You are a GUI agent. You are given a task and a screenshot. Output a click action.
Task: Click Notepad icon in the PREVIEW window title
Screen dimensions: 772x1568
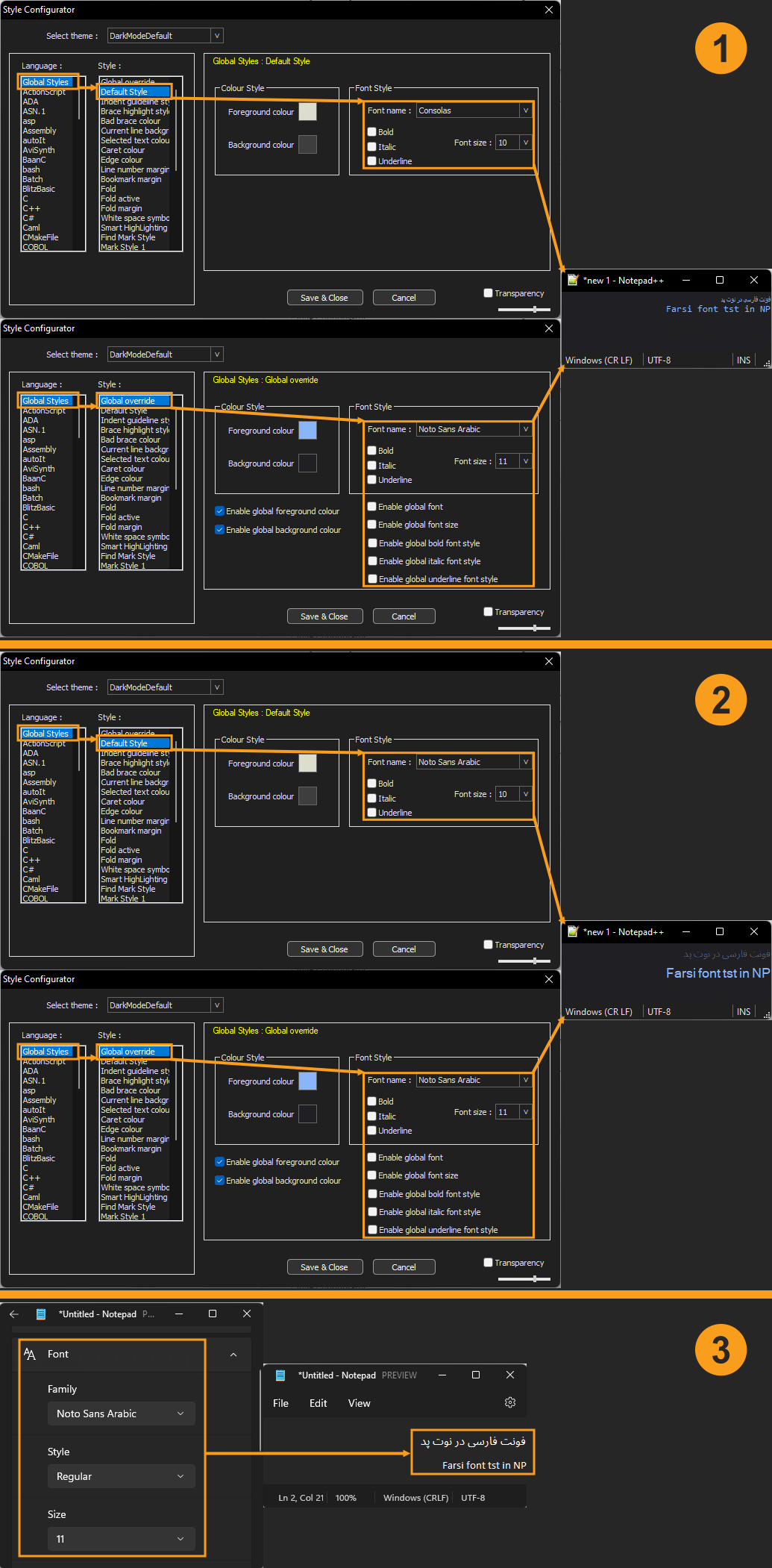click(280, 1375)
